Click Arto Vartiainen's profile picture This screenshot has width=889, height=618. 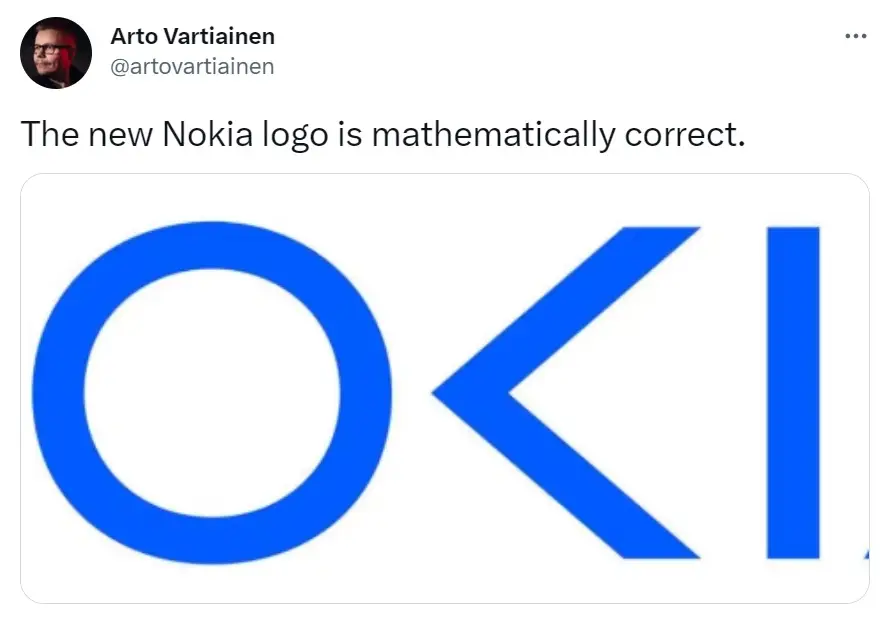coord(56,51)
